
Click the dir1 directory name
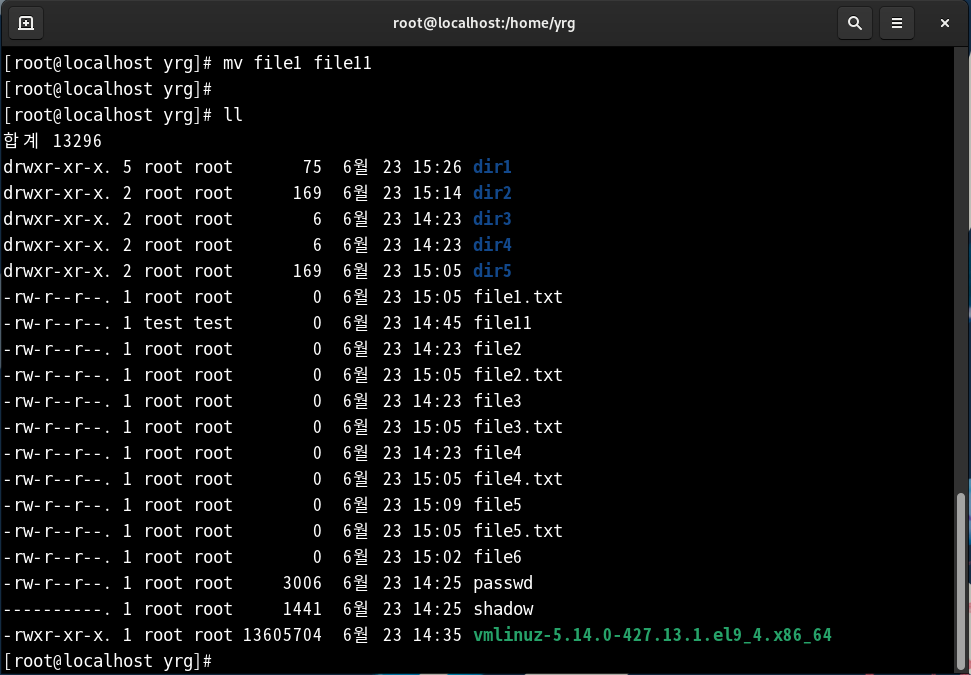click(492, 167)
